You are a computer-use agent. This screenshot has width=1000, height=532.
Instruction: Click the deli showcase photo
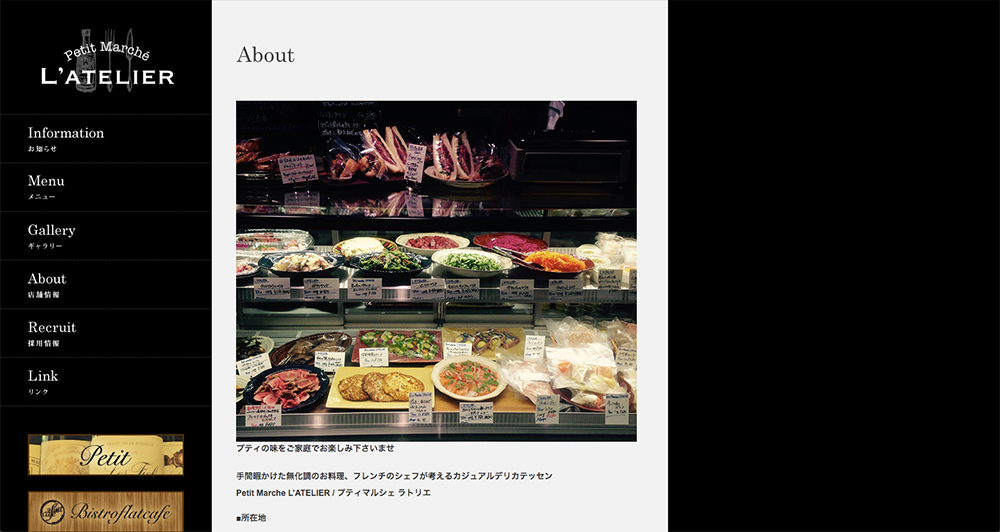point(436,271)
